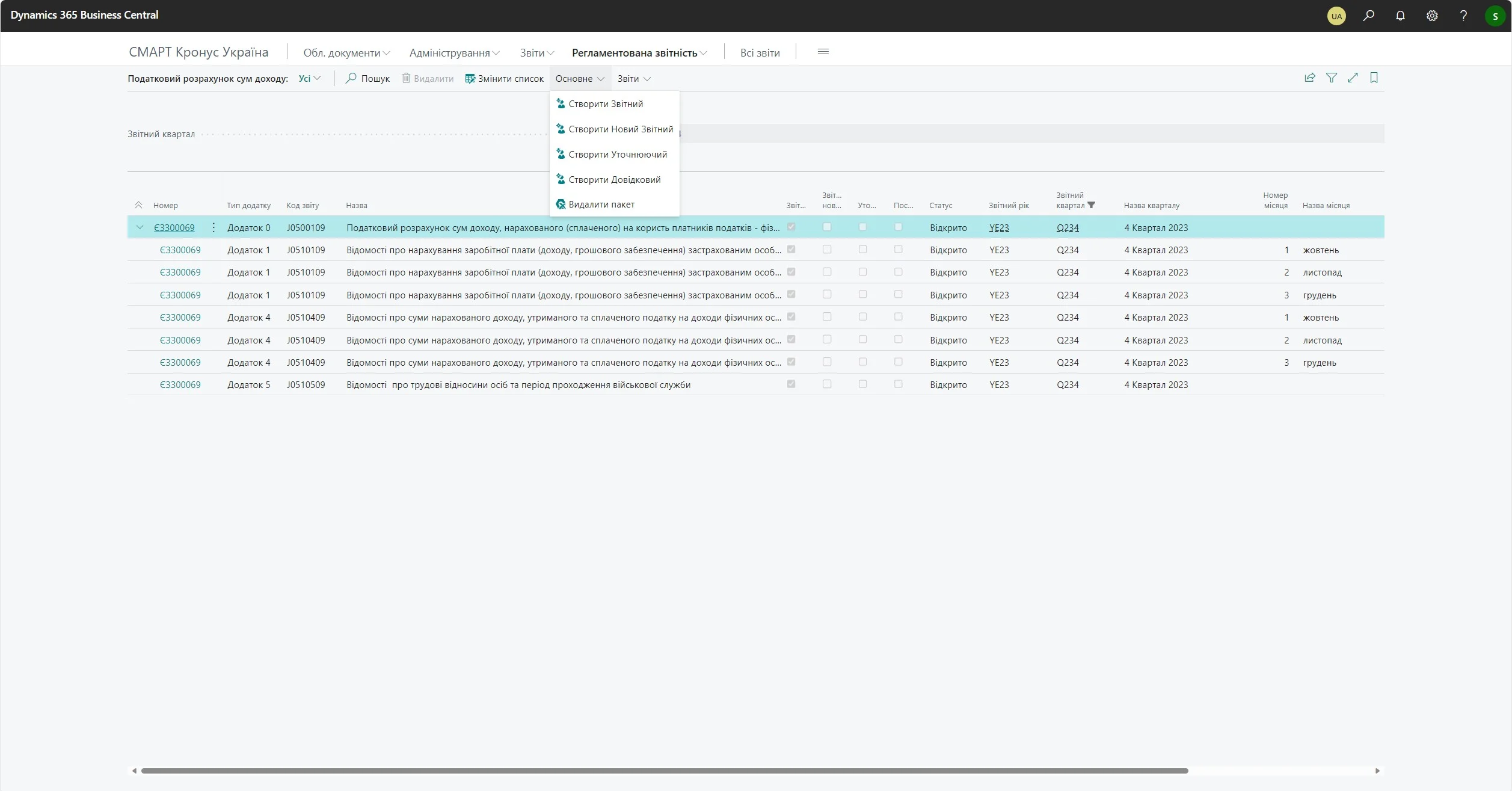Open the Звіти actions dropdown in toolbar
This screenshot has width=1512, height=791.
click(x=634, y=79)
